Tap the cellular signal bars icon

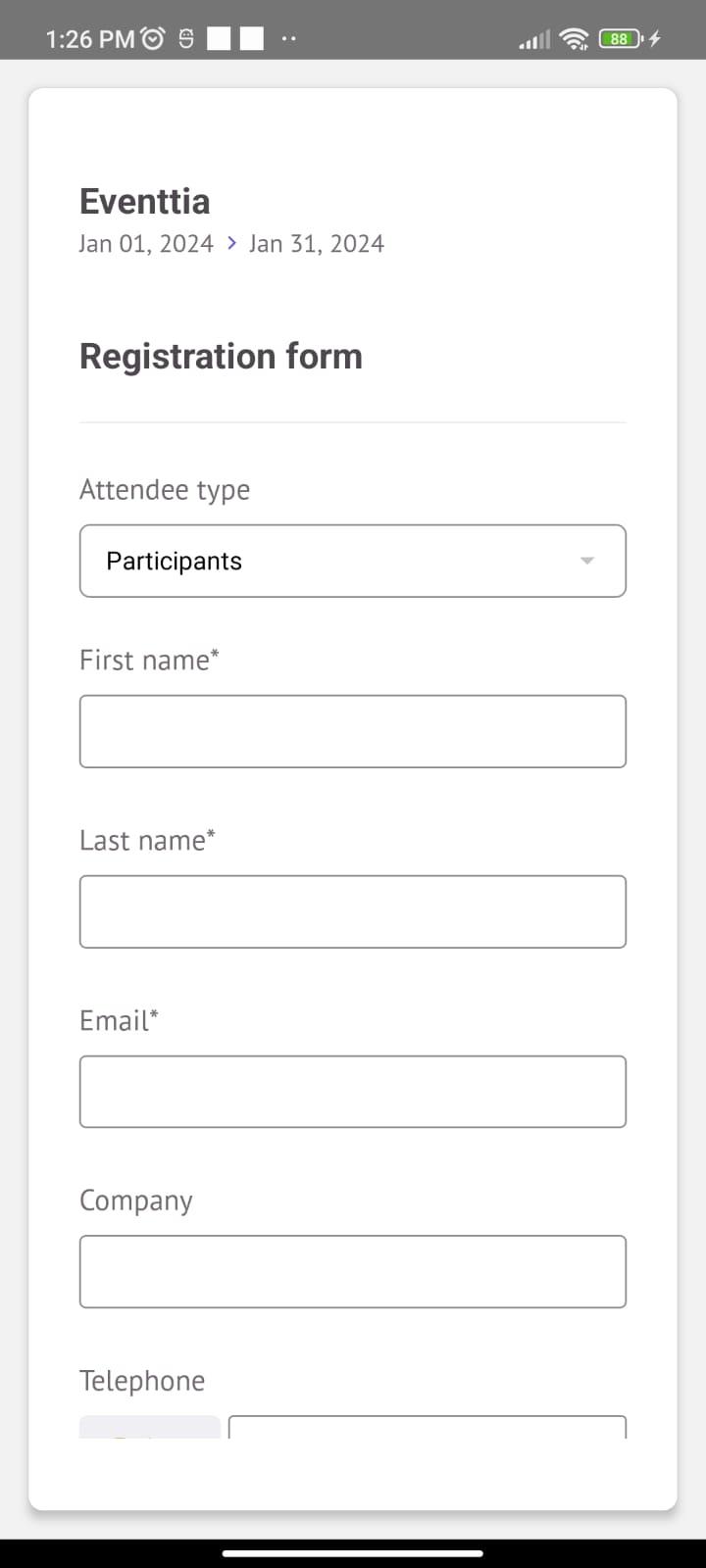click(534, 40)
